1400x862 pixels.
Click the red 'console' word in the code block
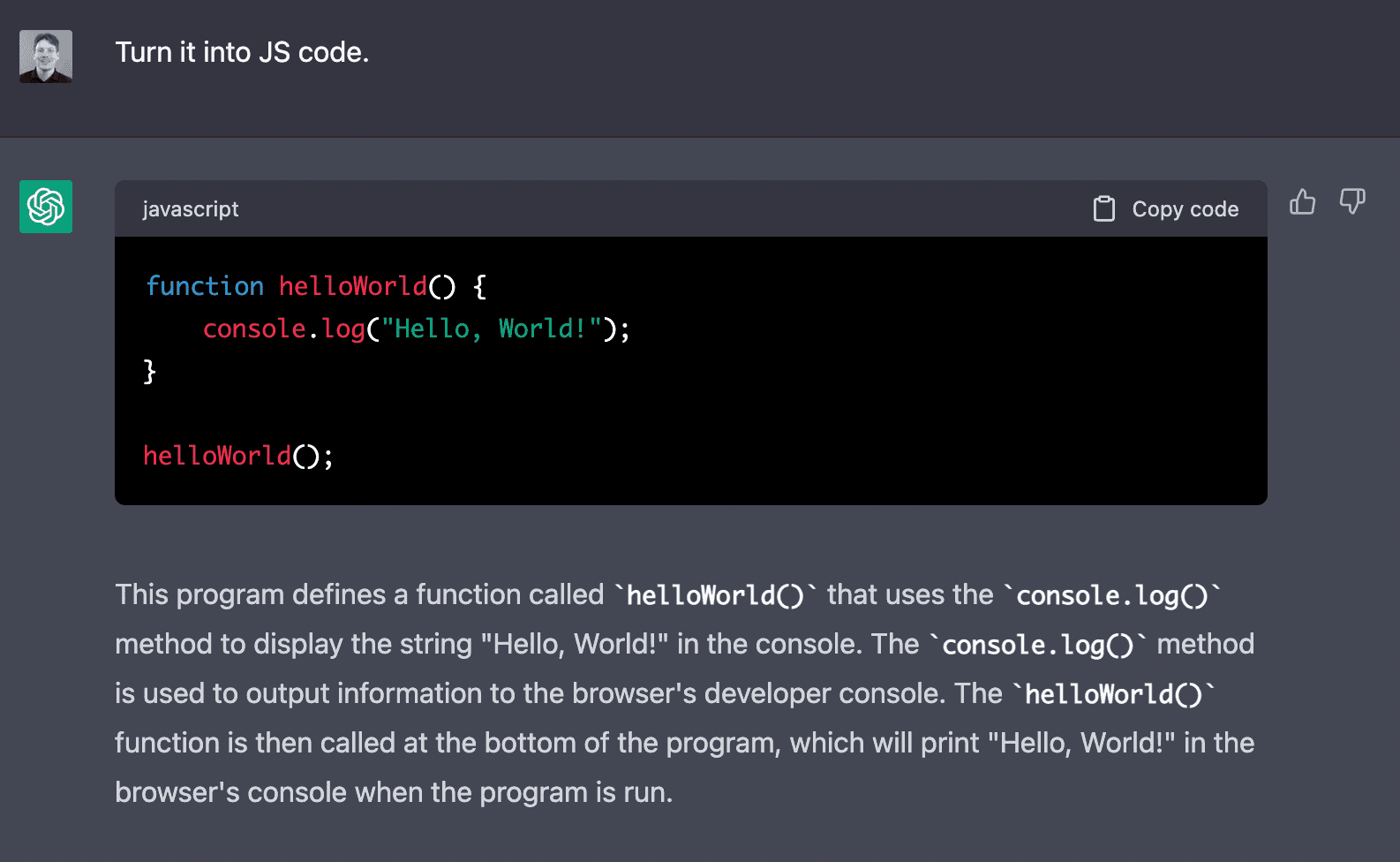point(254,329)
